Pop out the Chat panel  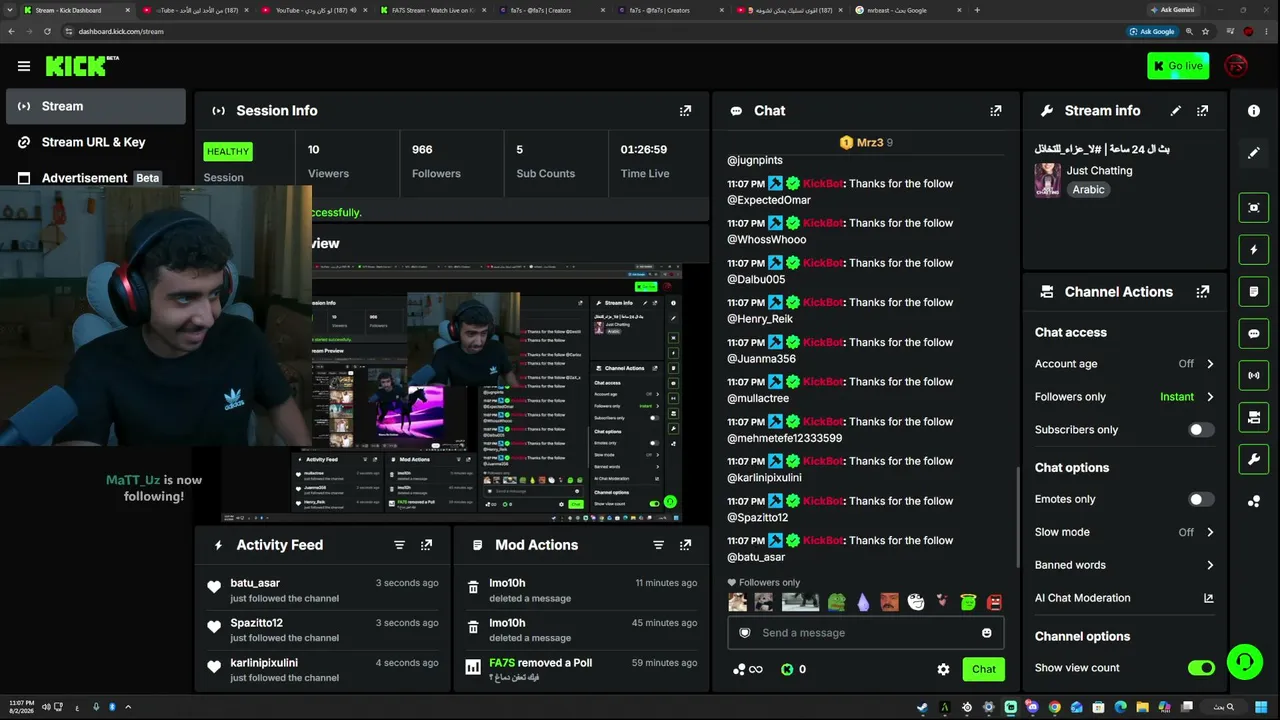click(x=995, y=111)
